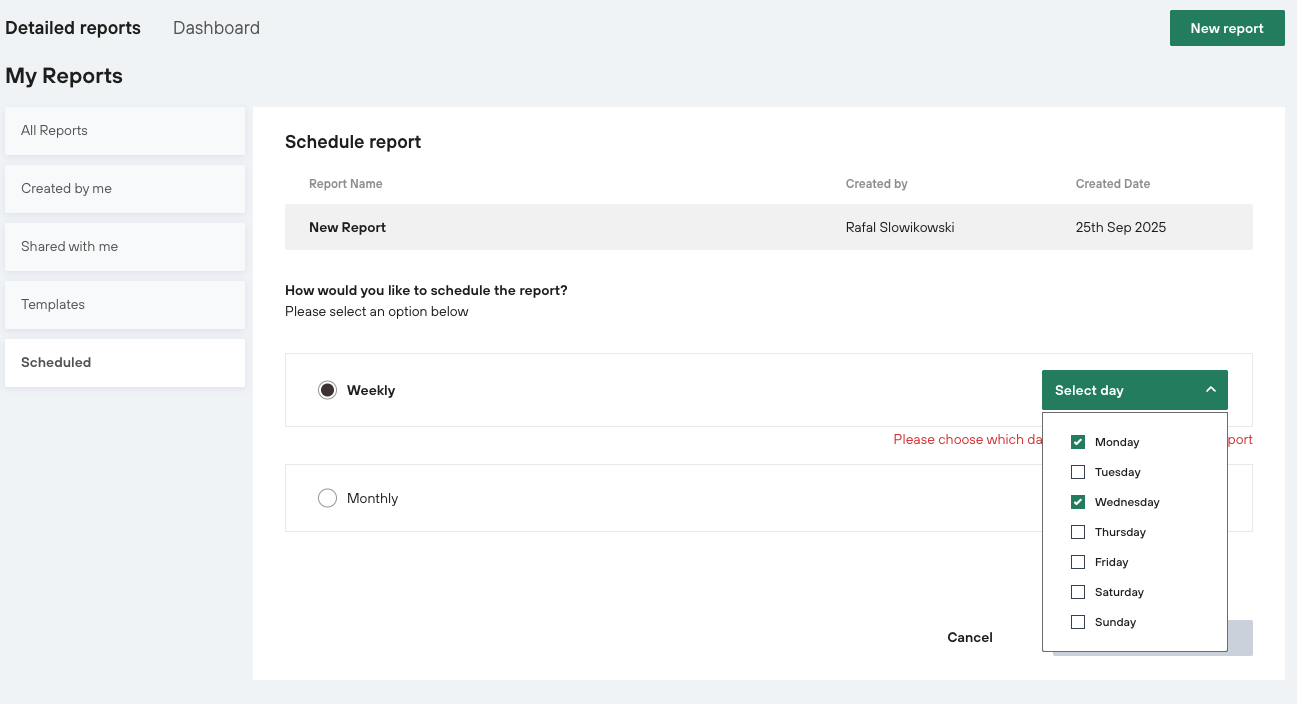This screenshot has width=1297, height=704.
Task: Select the Weekly radio button
Action: point(327,390)
